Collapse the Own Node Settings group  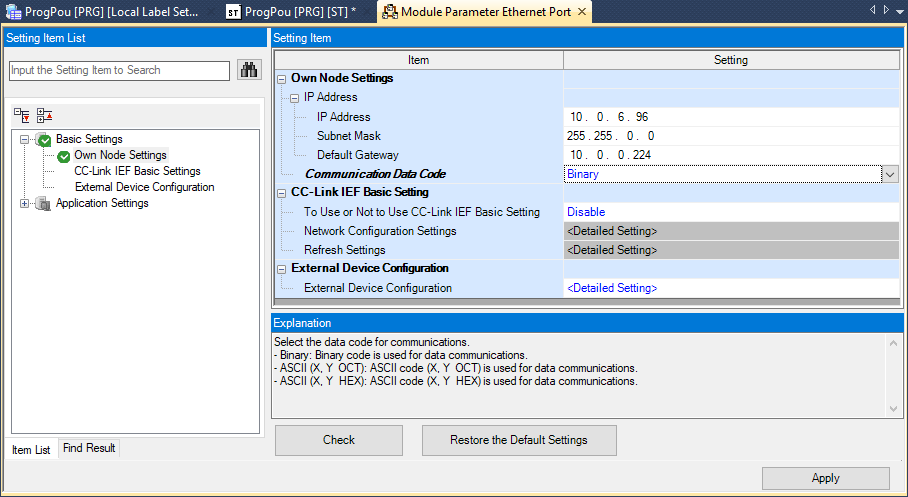[282, 78]
